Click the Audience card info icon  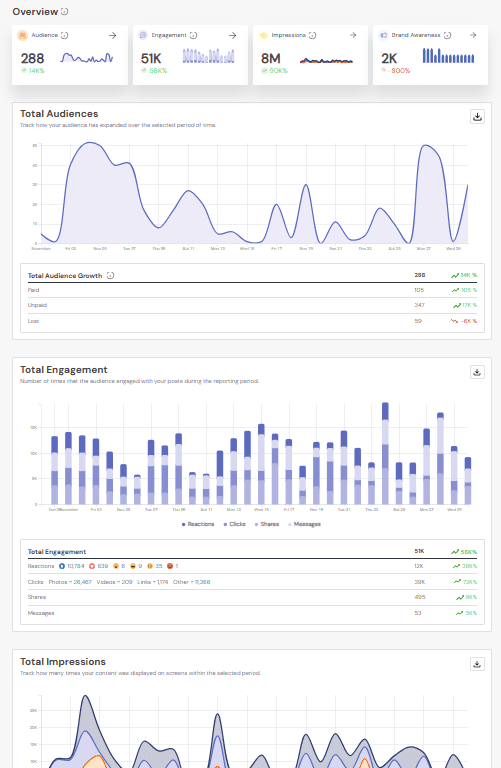65,35
